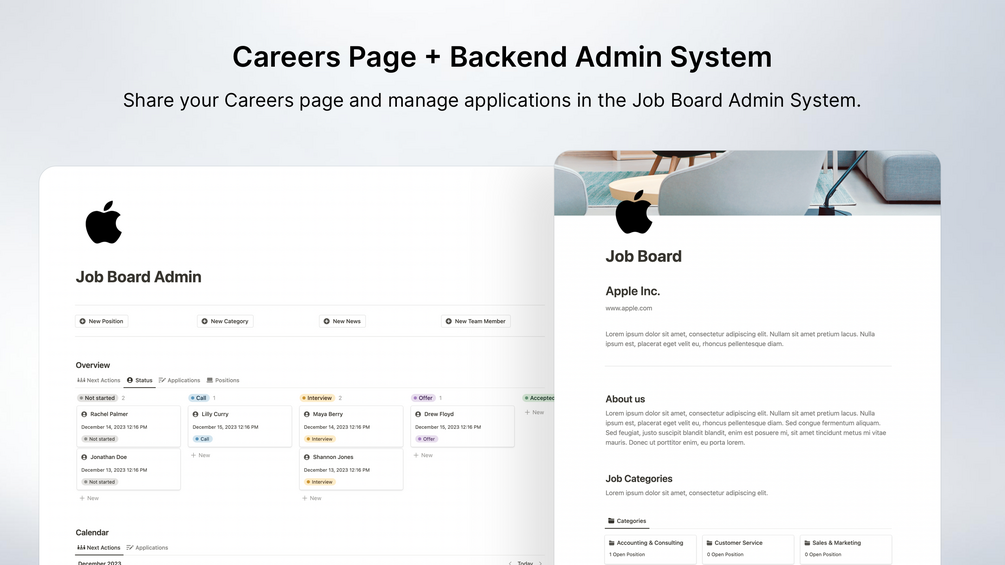This screenshot has width=1005, height=565.
Task: Click the plus icon on New News
Action: [326, 321]
